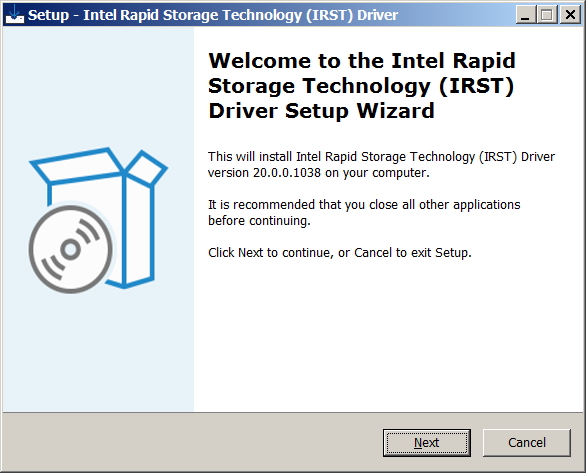Click the 'Click Next to continue' instruction text
The image size is (586, 473).
pos(340,253)
